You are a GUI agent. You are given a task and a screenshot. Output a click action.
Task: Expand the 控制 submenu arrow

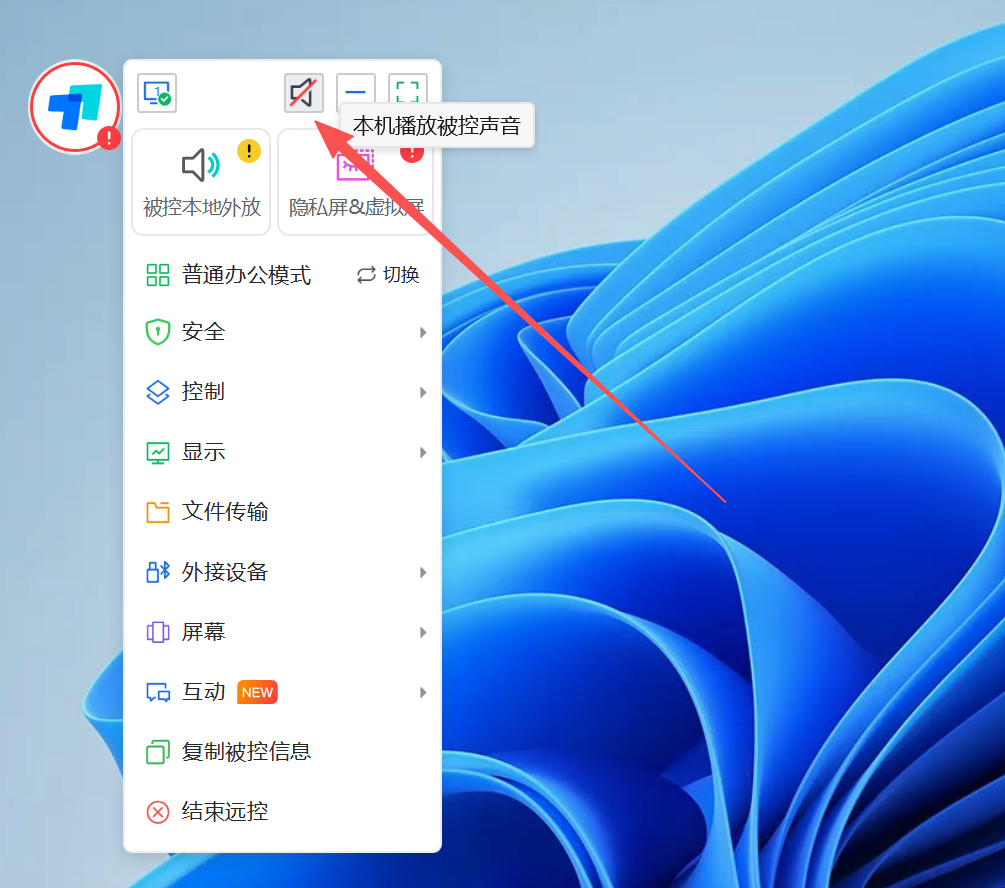point(423,392)
